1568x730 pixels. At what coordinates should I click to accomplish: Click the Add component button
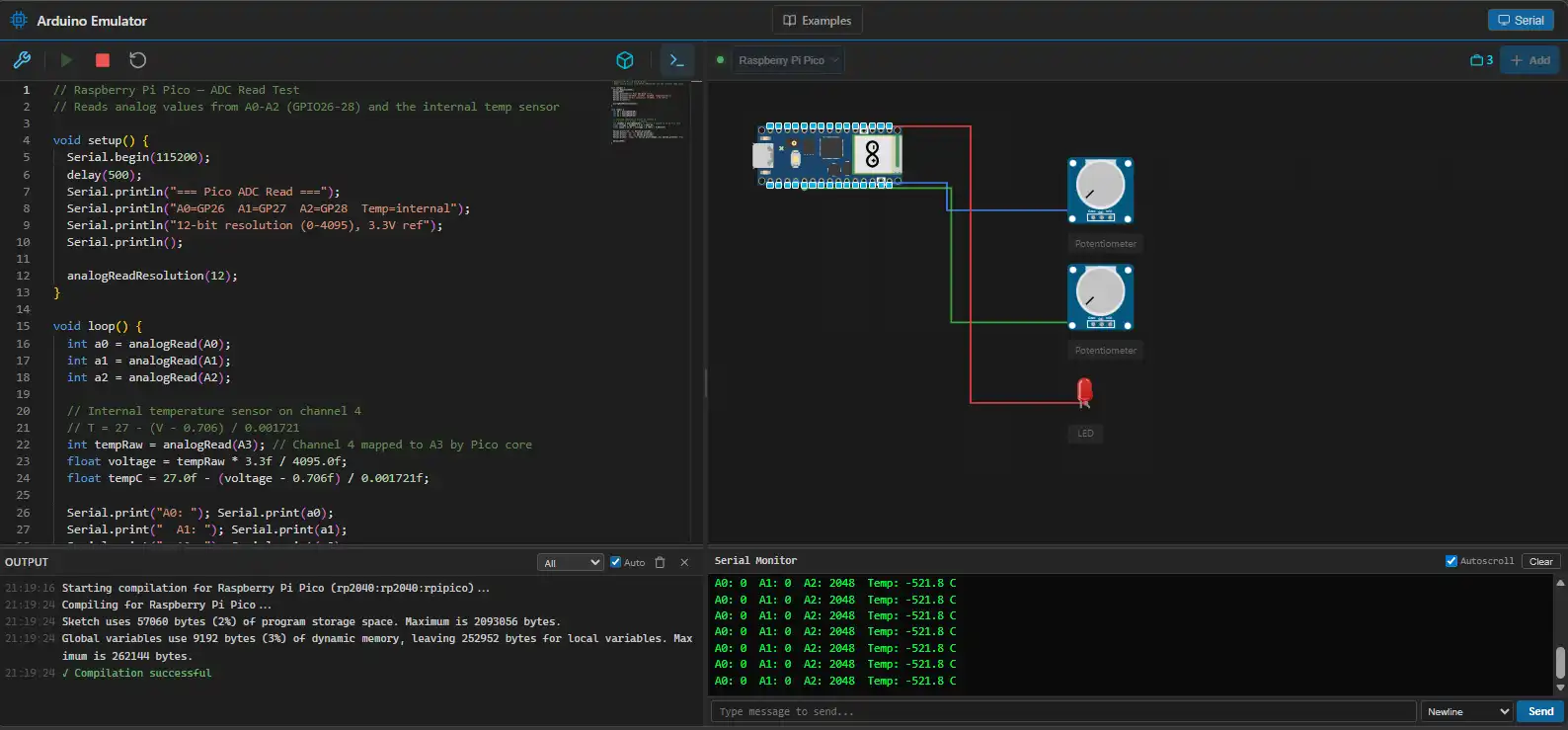[x=1529, y=60]
